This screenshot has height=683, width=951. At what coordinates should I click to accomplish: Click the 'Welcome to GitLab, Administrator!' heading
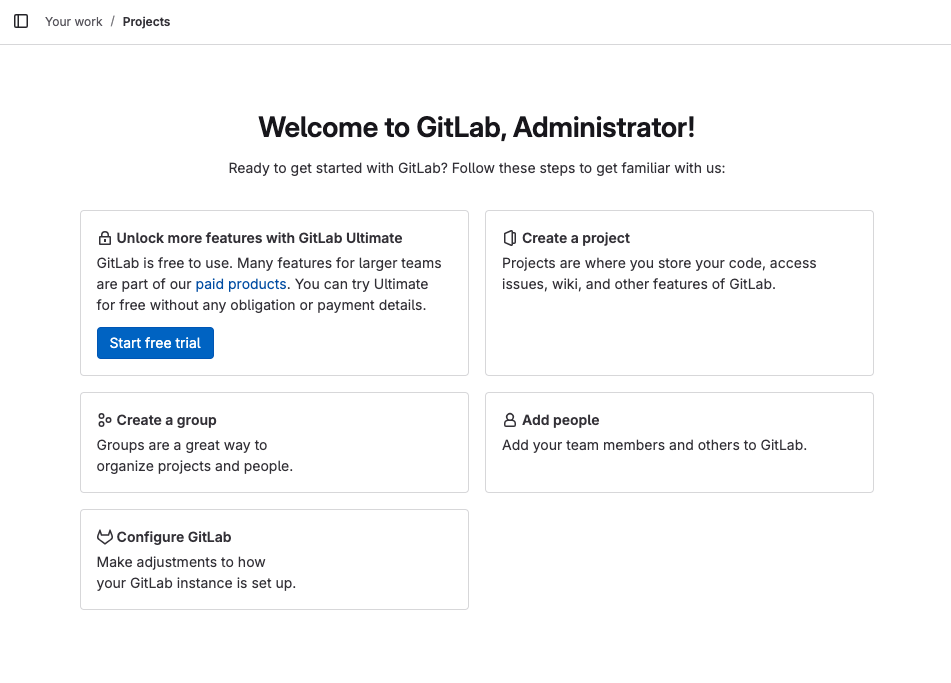(x=476, y=127)
